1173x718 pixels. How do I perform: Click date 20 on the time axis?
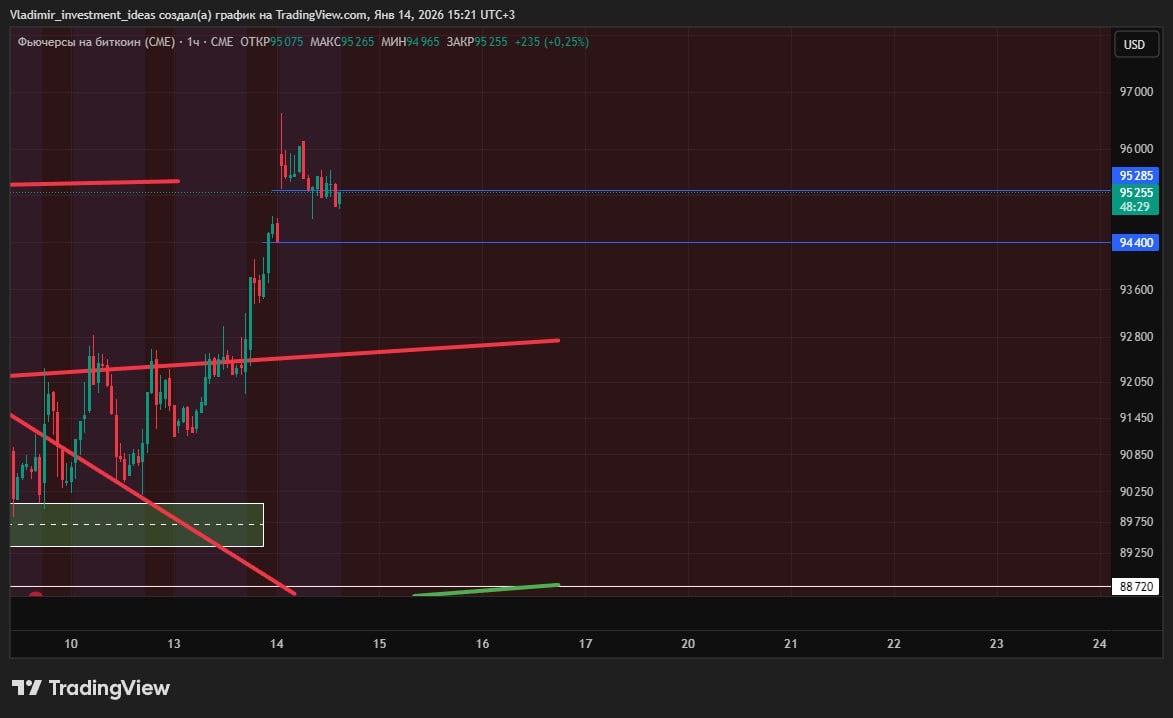687,643
